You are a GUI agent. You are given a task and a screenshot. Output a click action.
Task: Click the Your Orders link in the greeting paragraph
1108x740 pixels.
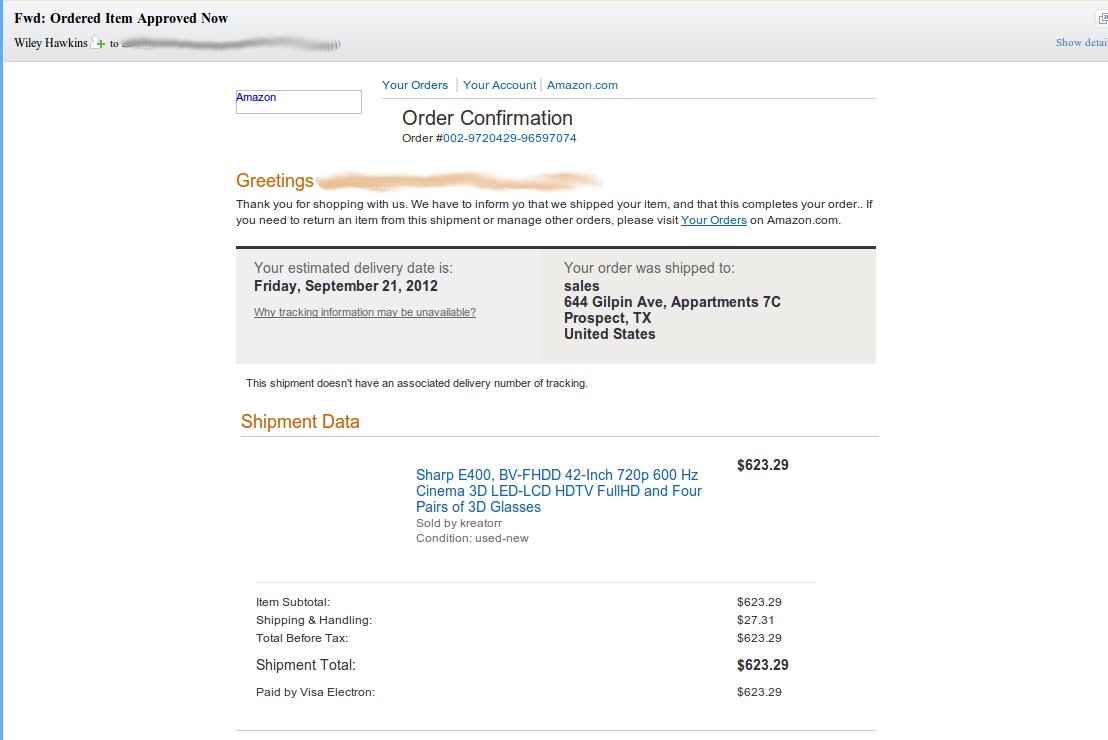click(x=713, y=220)
